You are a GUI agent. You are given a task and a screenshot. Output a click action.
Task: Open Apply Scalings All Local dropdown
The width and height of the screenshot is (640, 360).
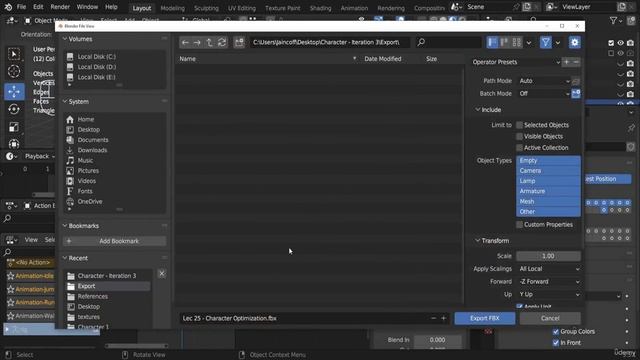click(548, 269)
